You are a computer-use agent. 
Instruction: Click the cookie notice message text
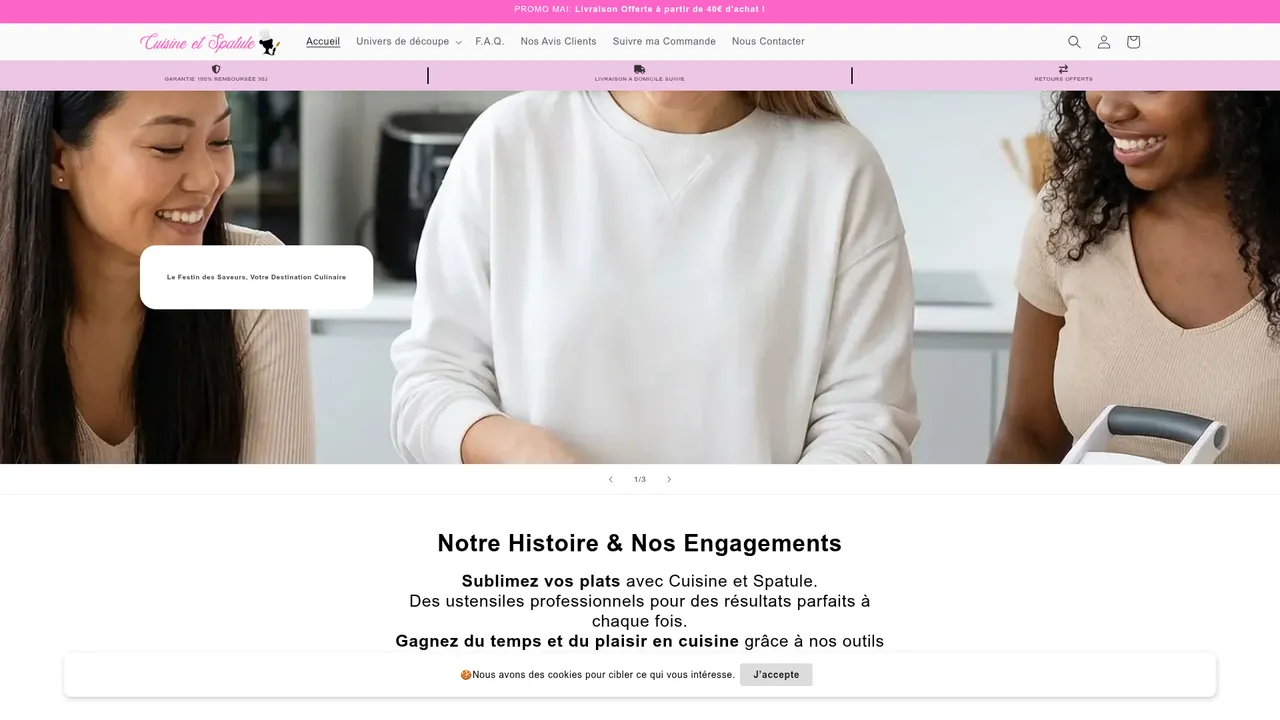[x=598, y=675]
